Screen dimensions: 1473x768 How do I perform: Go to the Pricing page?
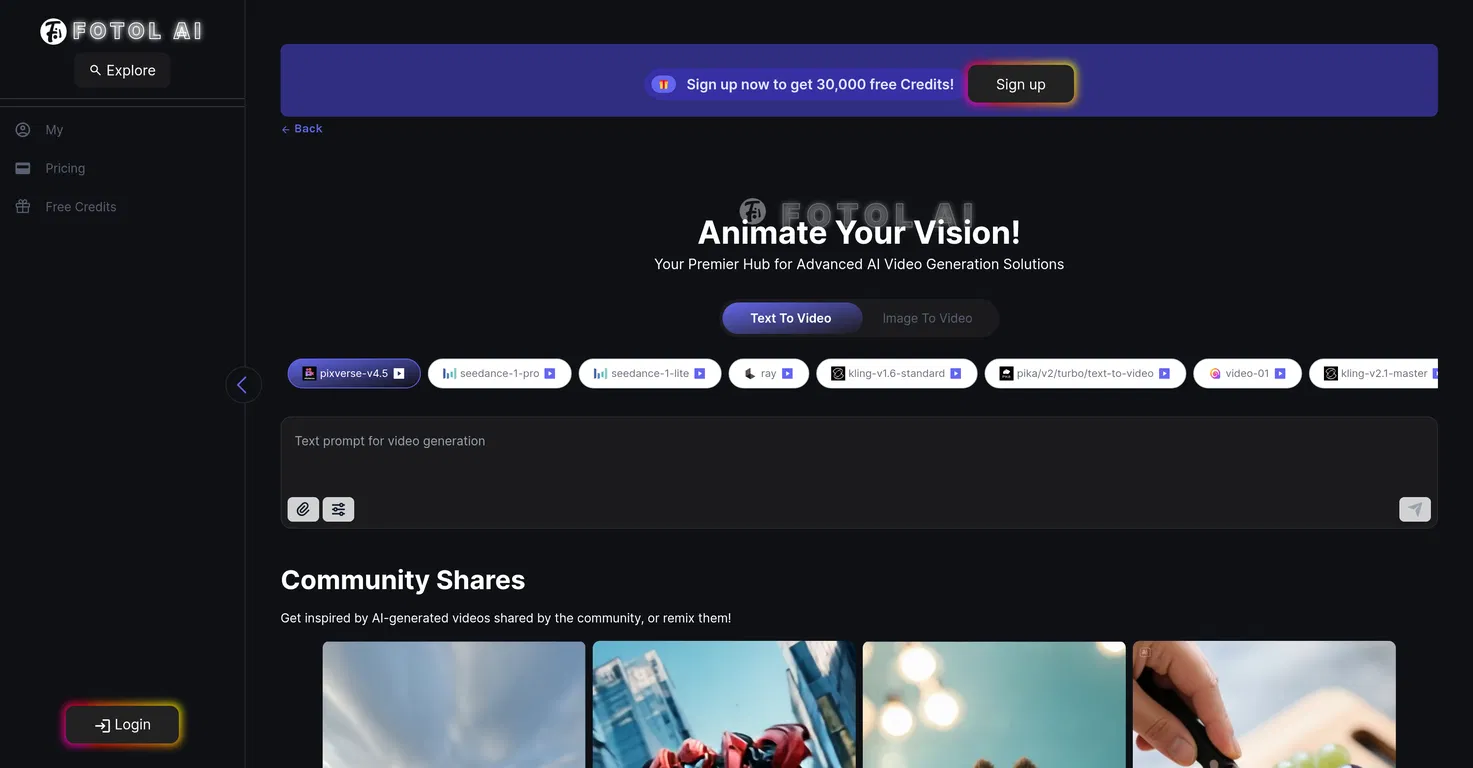click(65, 168)
